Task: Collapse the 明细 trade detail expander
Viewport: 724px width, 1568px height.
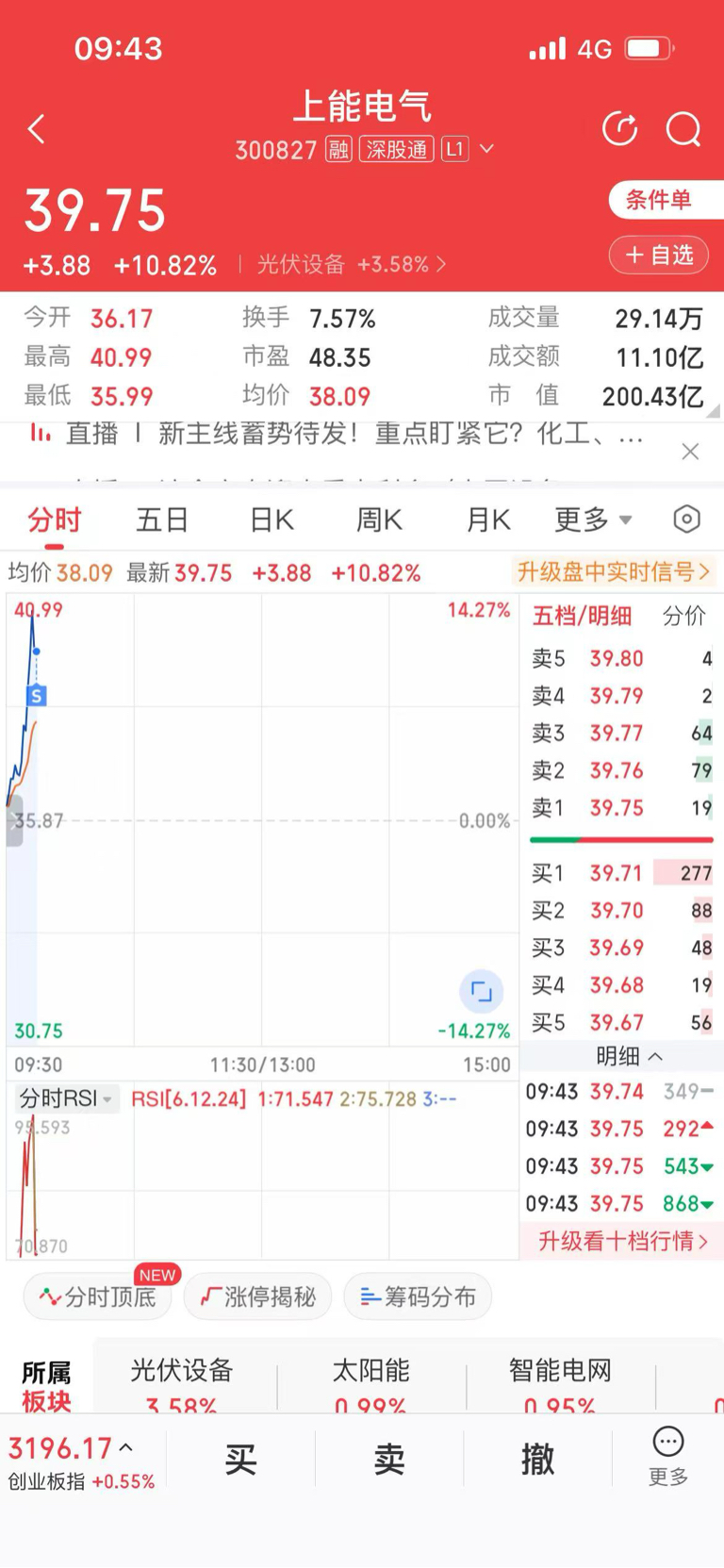Action: click(629, 1056)
